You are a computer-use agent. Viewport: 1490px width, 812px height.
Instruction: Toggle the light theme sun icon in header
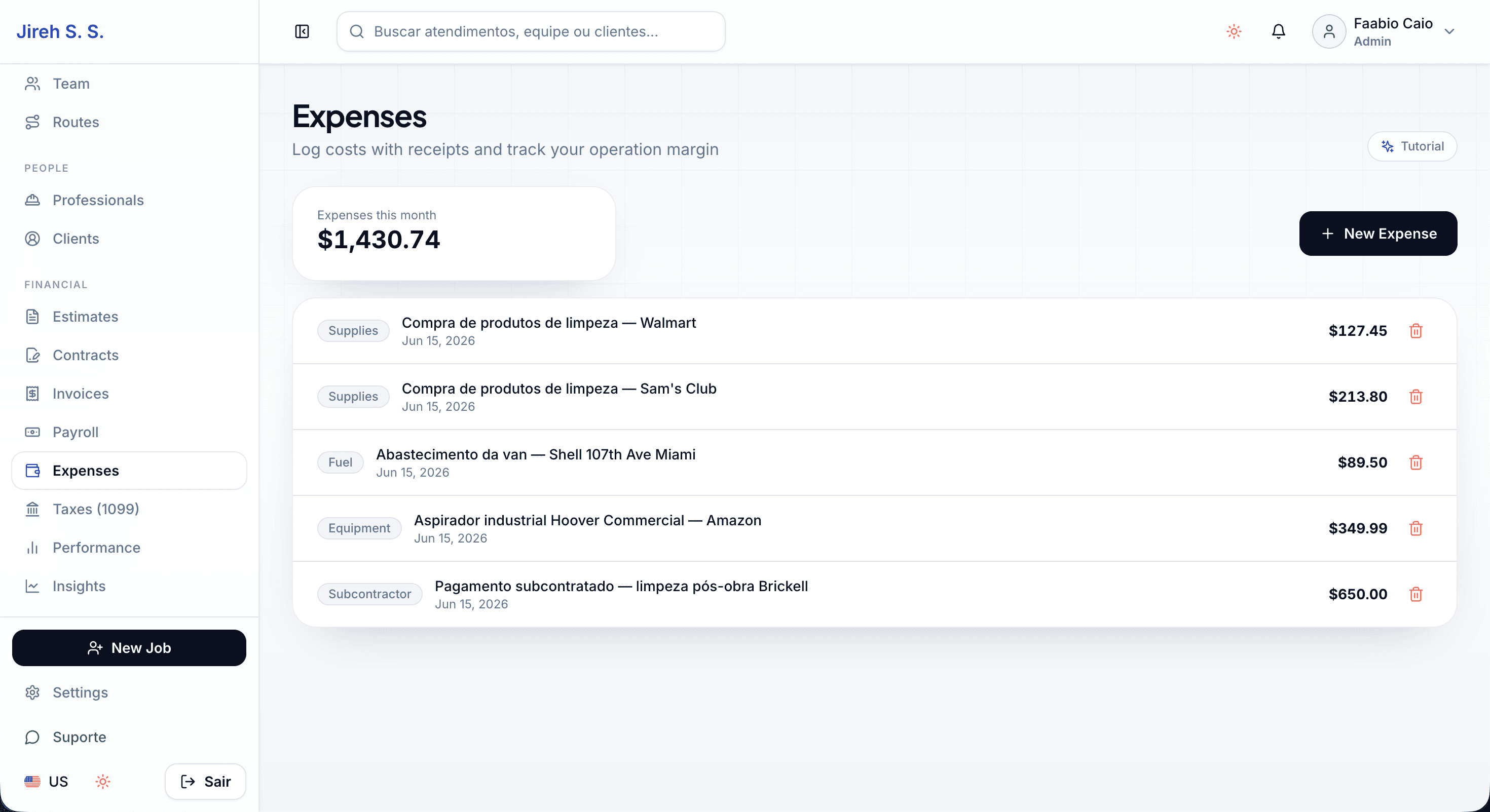[x=1234, y=31]
